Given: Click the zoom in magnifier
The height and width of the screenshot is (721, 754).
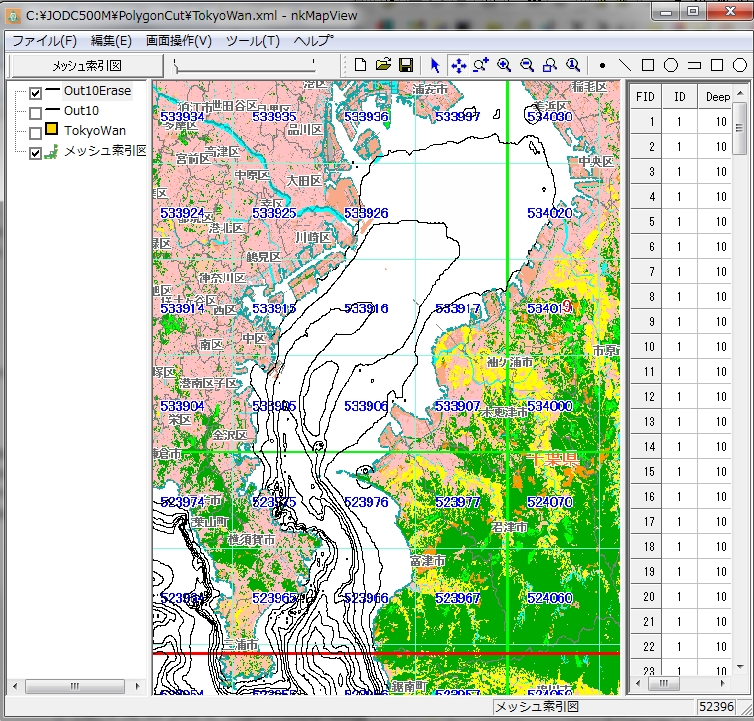Looking at the screenshot, I should point(504,65).
